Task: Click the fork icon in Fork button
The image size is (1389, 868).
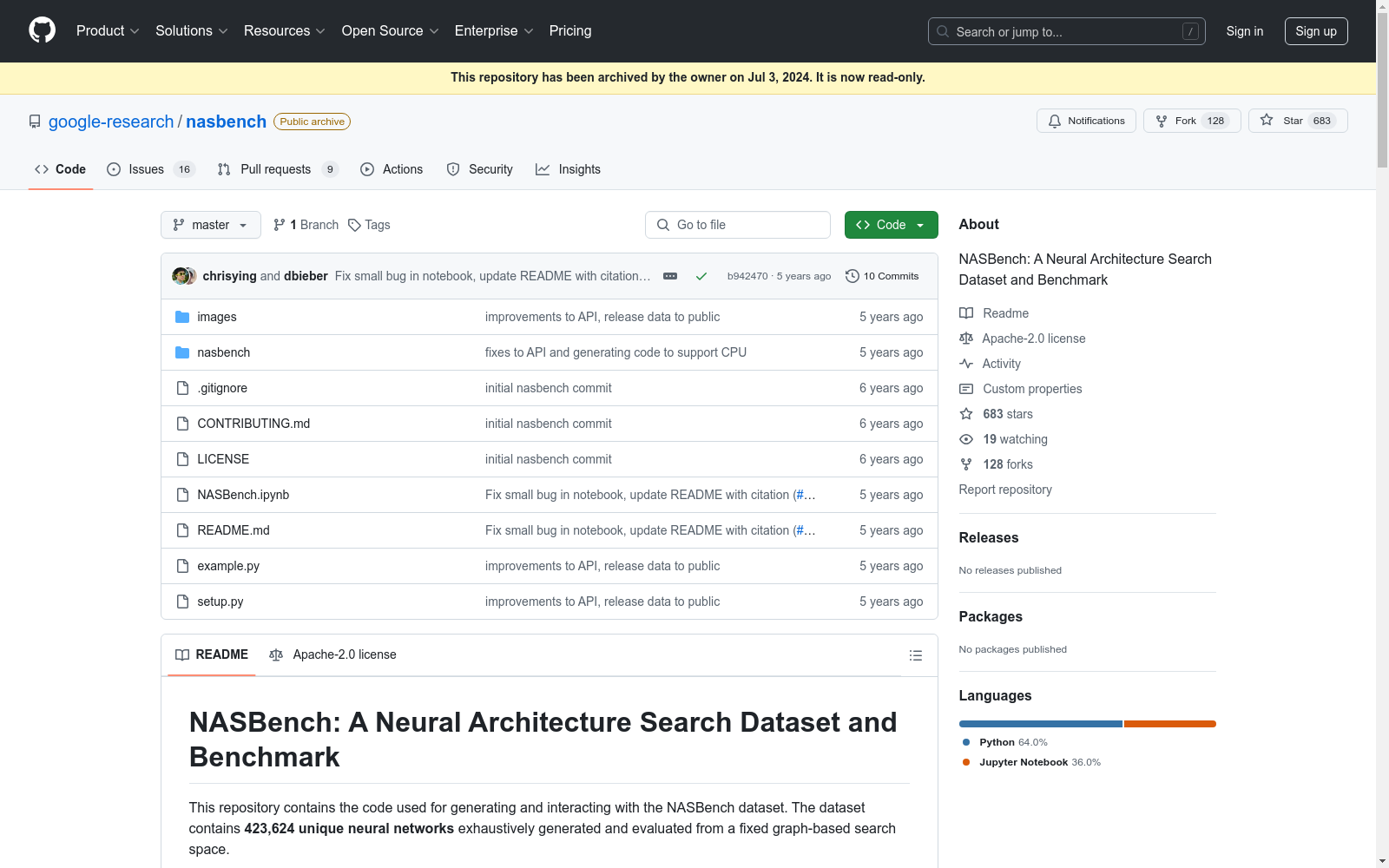Action: (x=1162, y=121)
